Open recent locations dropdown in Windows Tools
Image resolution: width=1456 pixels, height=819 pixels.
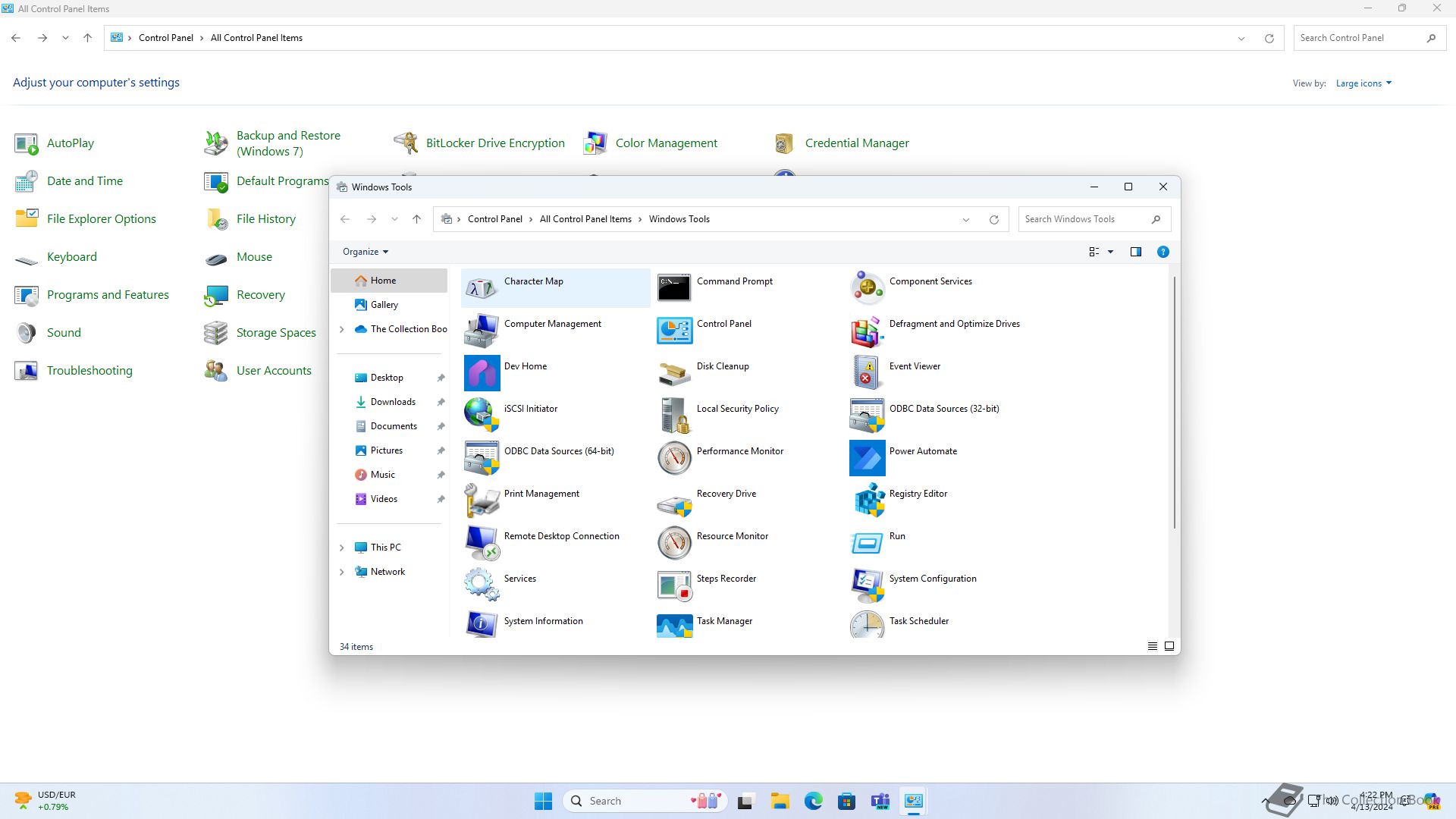click(394, 219)
